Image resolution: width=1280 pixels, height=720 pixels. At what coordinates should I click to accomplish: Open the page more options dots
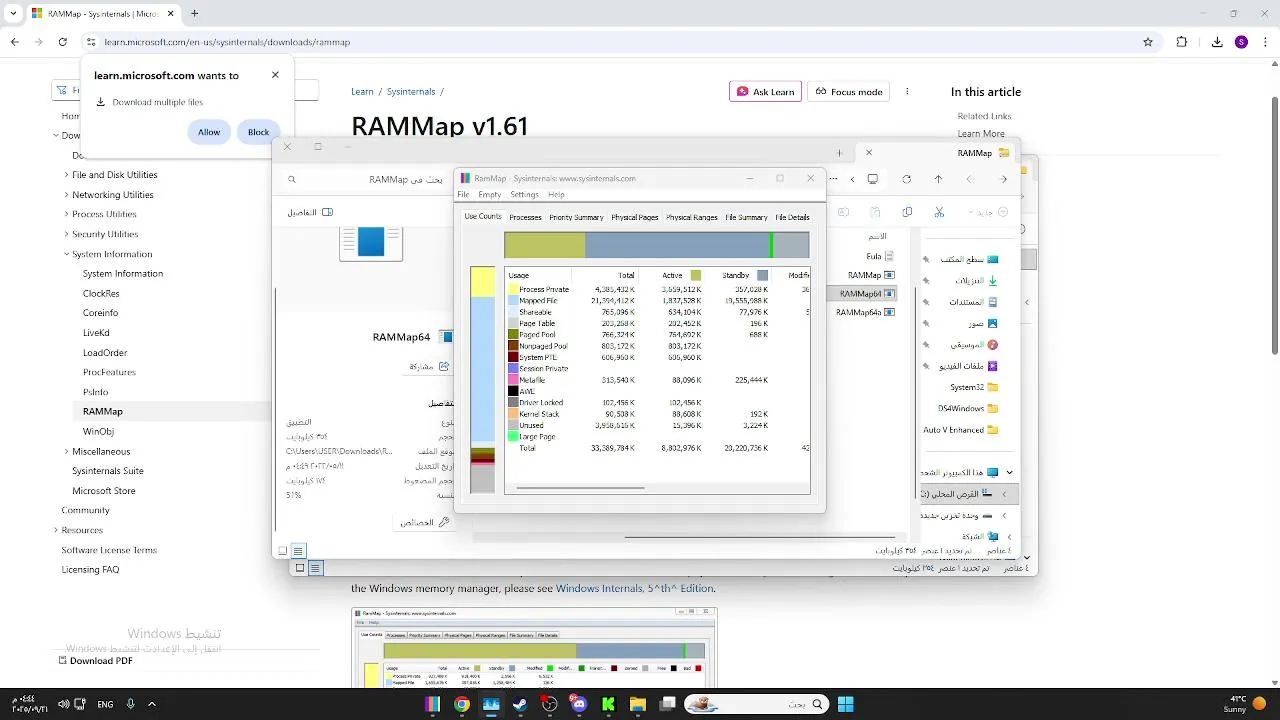click(907, 91)
